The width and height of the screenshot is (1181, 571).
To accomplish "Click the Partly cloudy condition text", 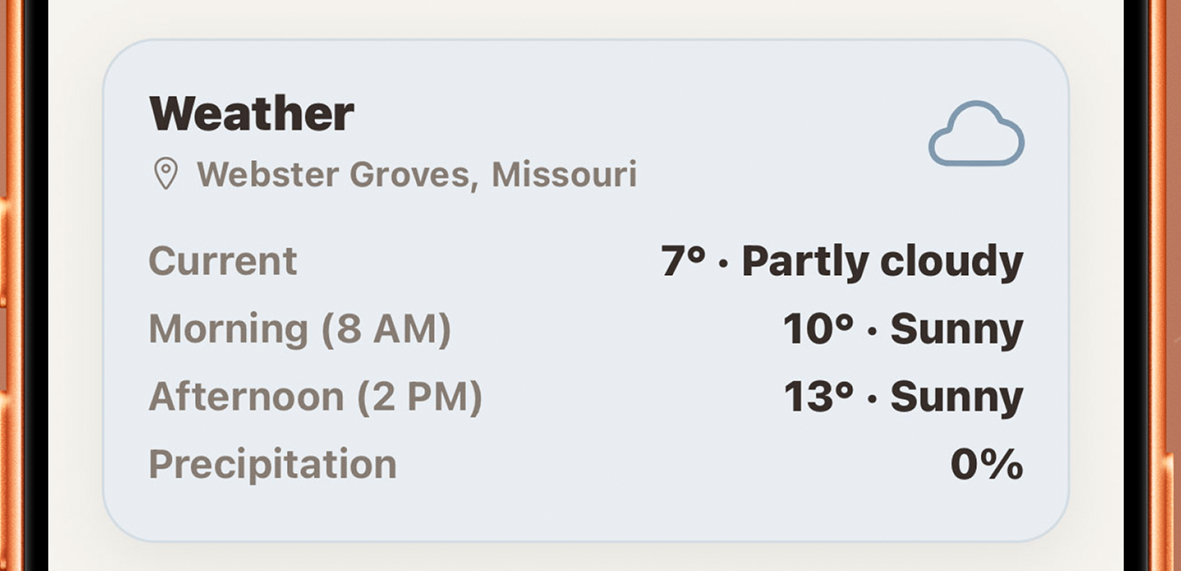I will 882,262.
